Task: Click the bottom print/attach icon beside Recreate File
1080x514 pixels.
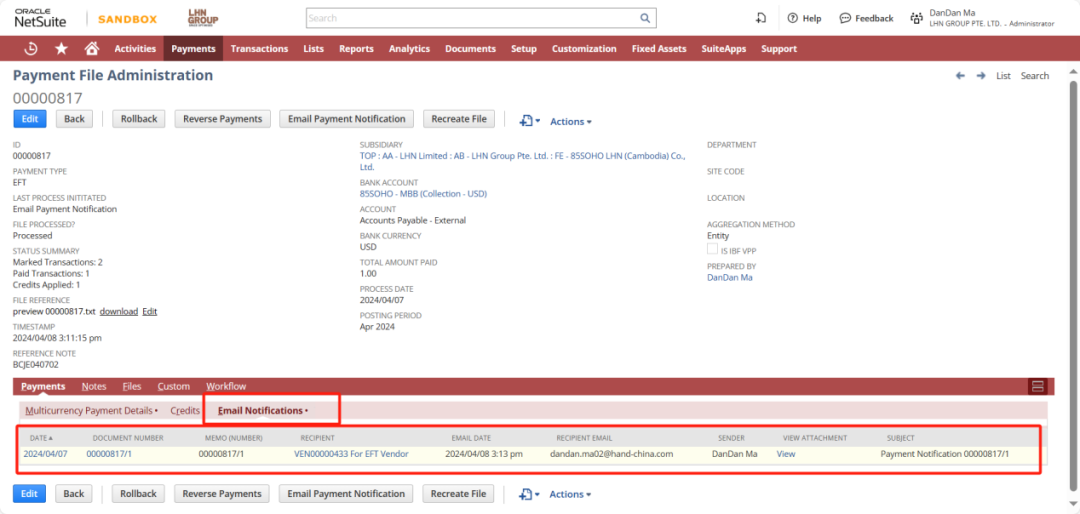Action: 529,494
